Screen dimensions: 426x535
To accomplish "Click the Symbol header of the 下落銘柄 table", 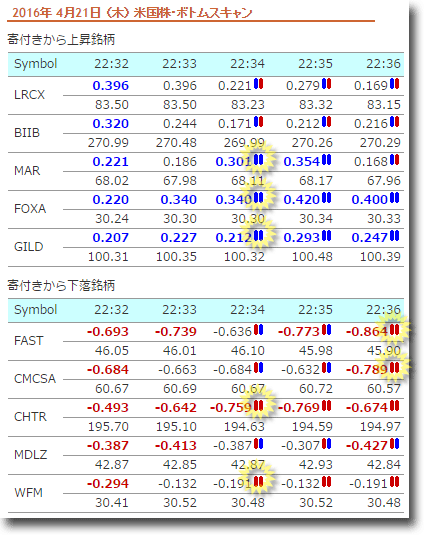I will (x=35, y=310).
